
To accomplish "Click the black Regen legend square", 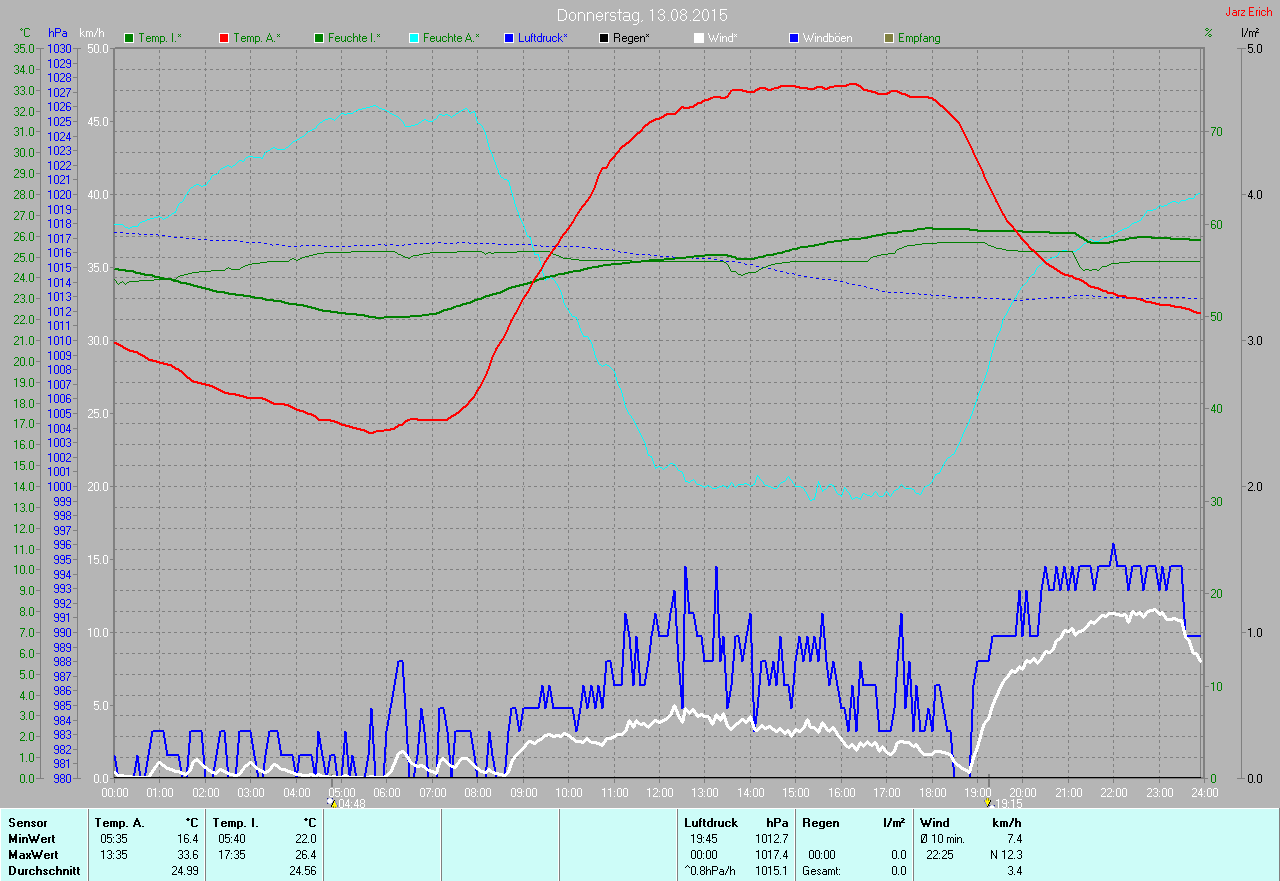I will point(603,38).
